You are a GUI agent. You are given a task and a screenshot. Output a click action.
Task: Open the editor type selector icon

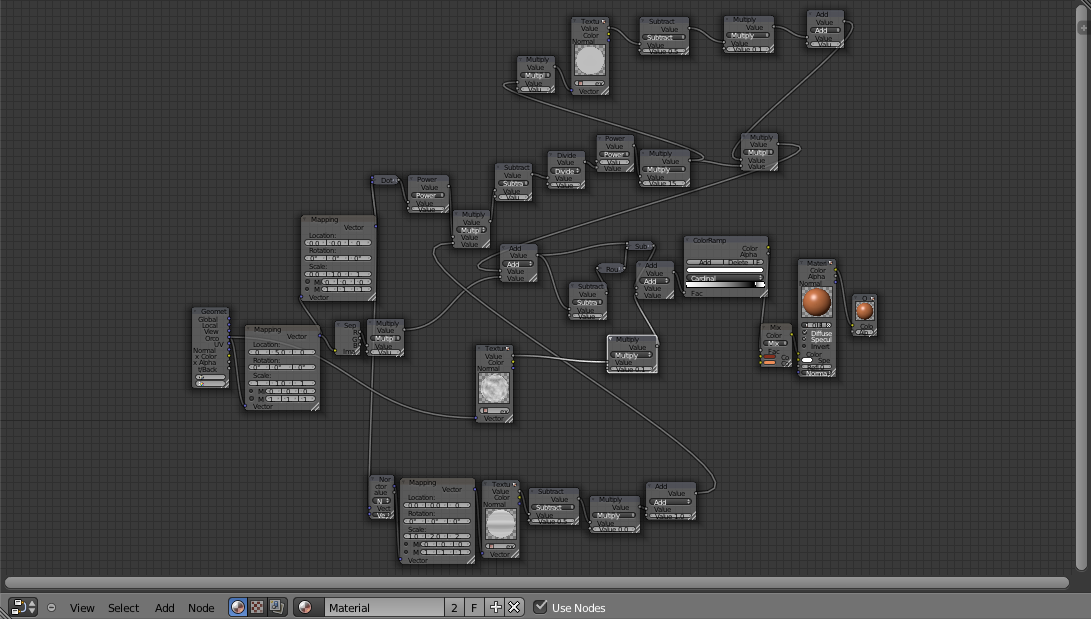(22, 607)
